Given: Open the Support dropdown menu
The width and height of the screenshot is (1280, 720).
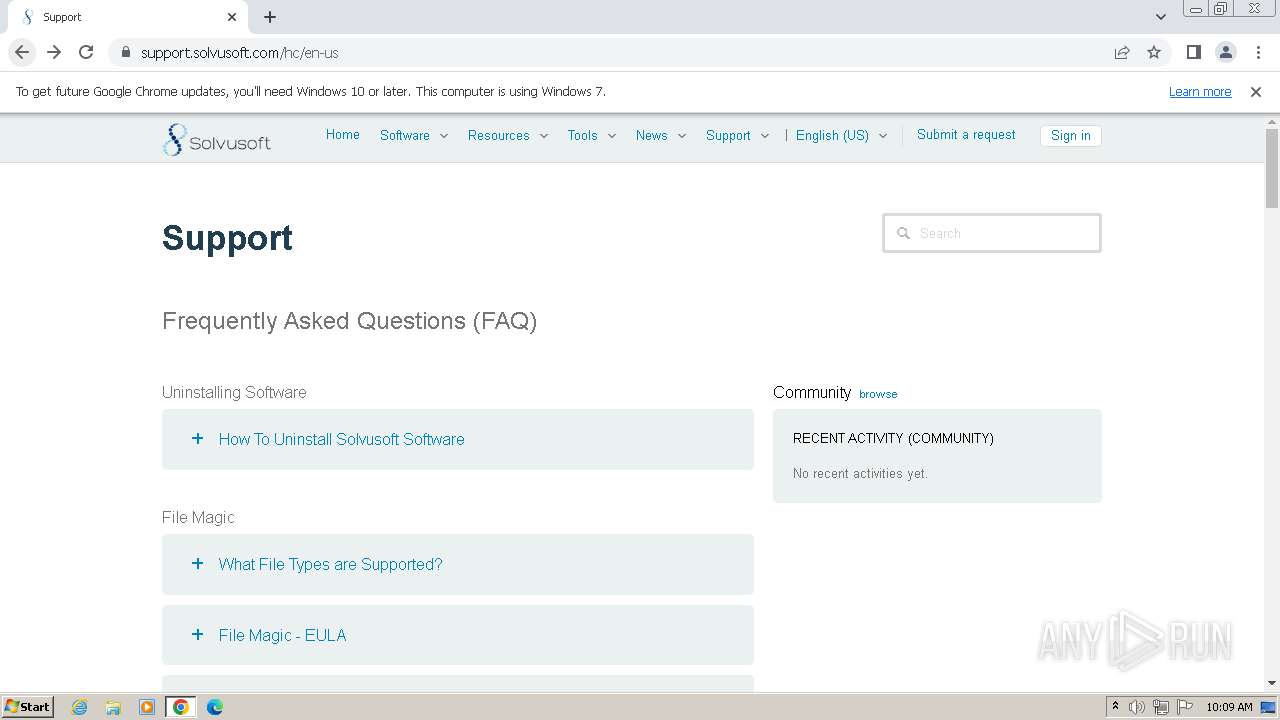Looking at the screenshot, I should click(x=738, y=135).
